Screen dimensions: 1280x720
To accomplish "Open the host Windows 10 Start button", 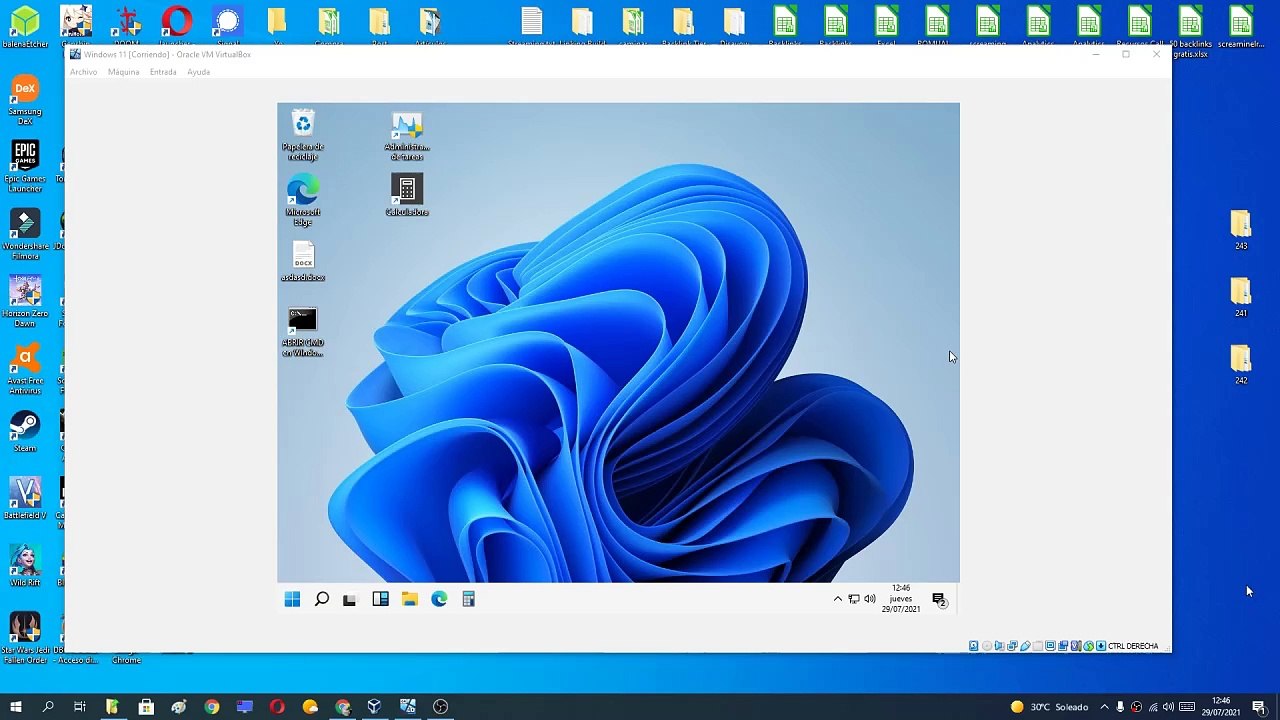I will pos(16,707).
